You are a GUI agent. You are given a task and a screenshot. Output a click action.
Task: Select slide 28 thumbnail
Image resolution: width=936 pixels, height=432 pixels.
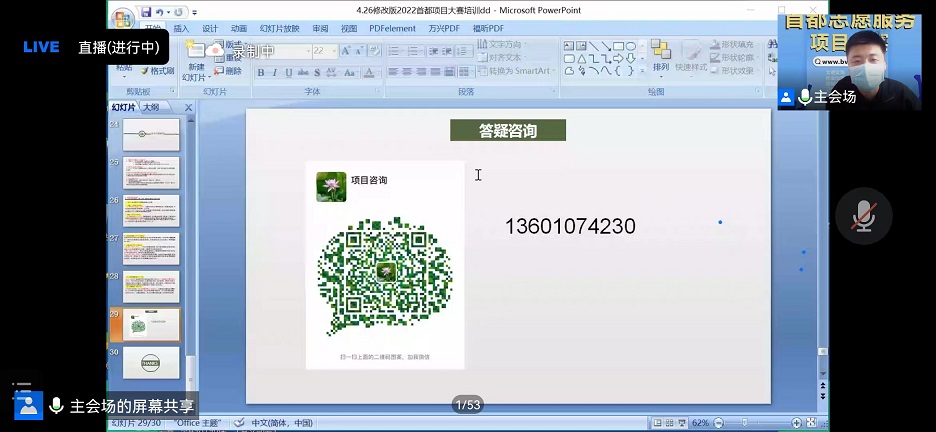151,287
